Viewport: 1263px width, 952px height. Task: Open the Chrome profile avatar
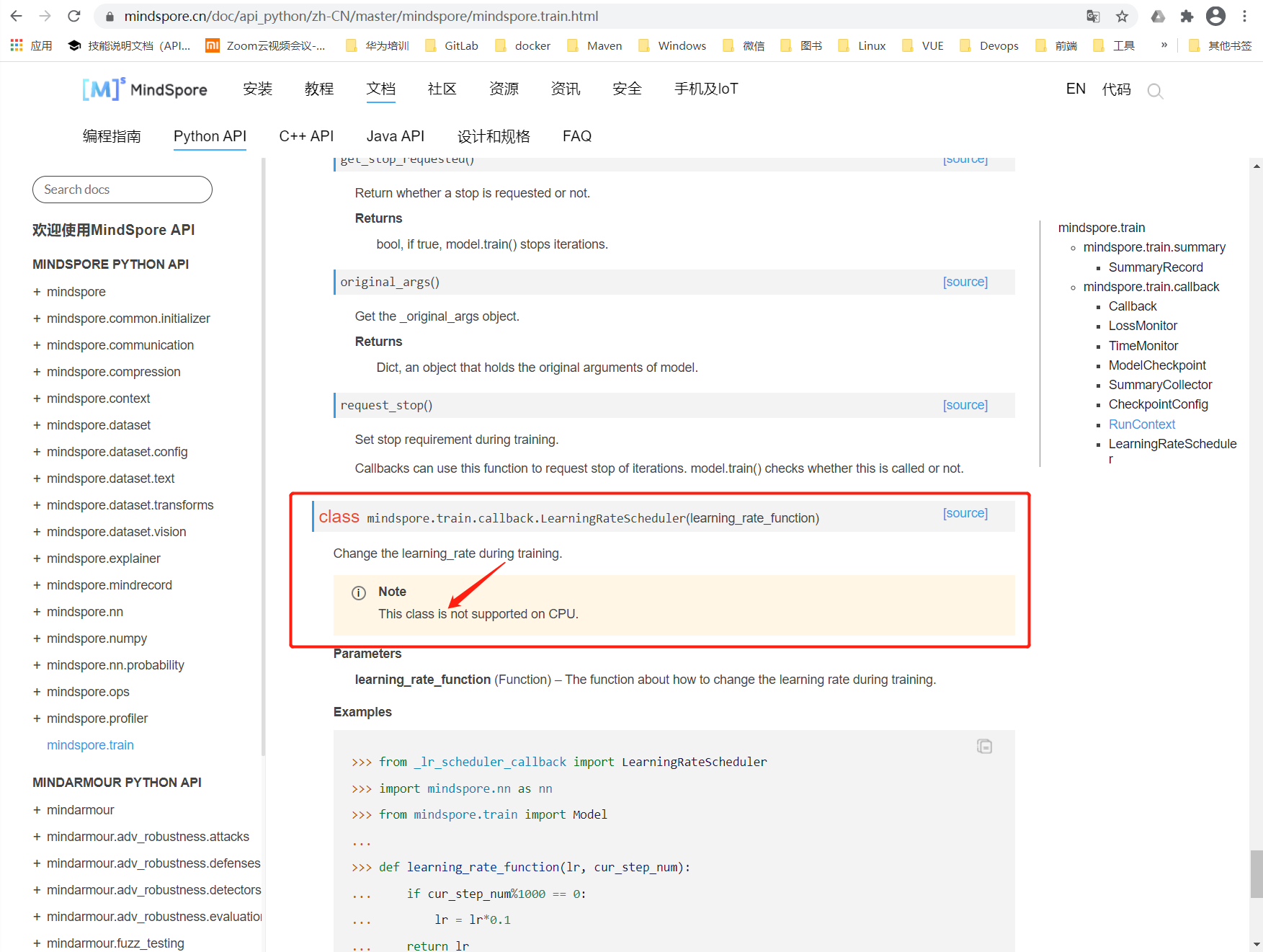(1215, 16)
